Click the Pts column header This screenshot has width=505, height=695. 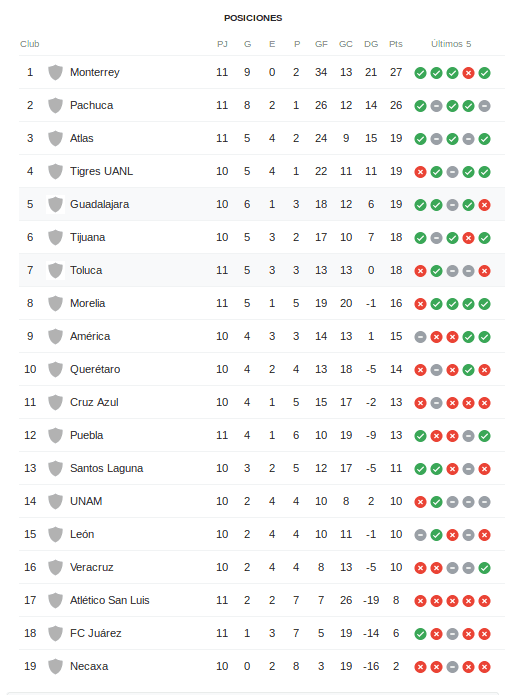point(396,44)
